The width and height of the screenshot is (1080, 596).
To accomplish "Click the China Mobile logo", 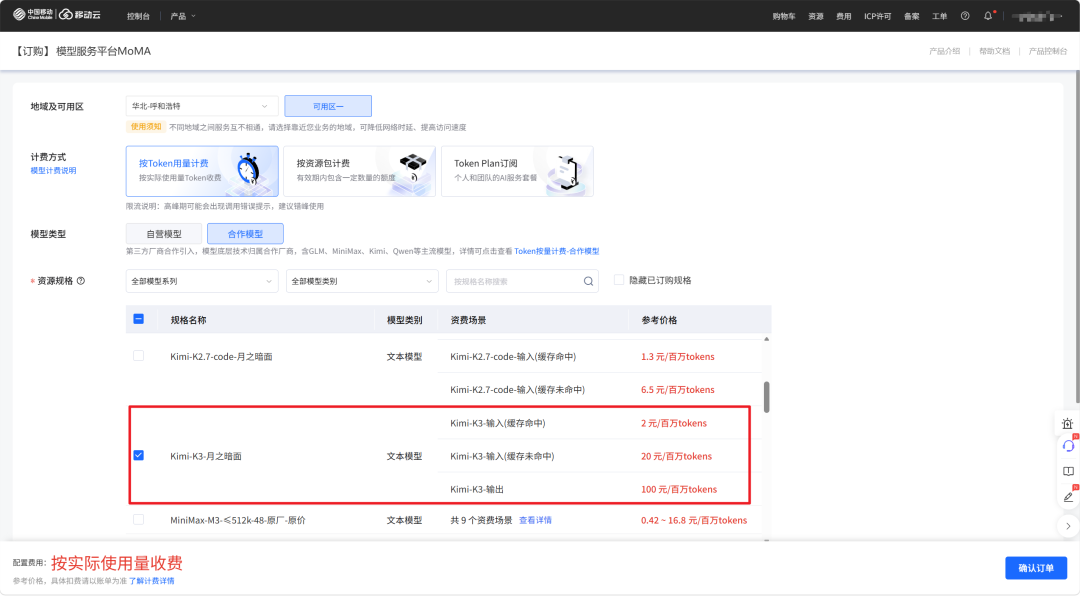I will [32, 14].
